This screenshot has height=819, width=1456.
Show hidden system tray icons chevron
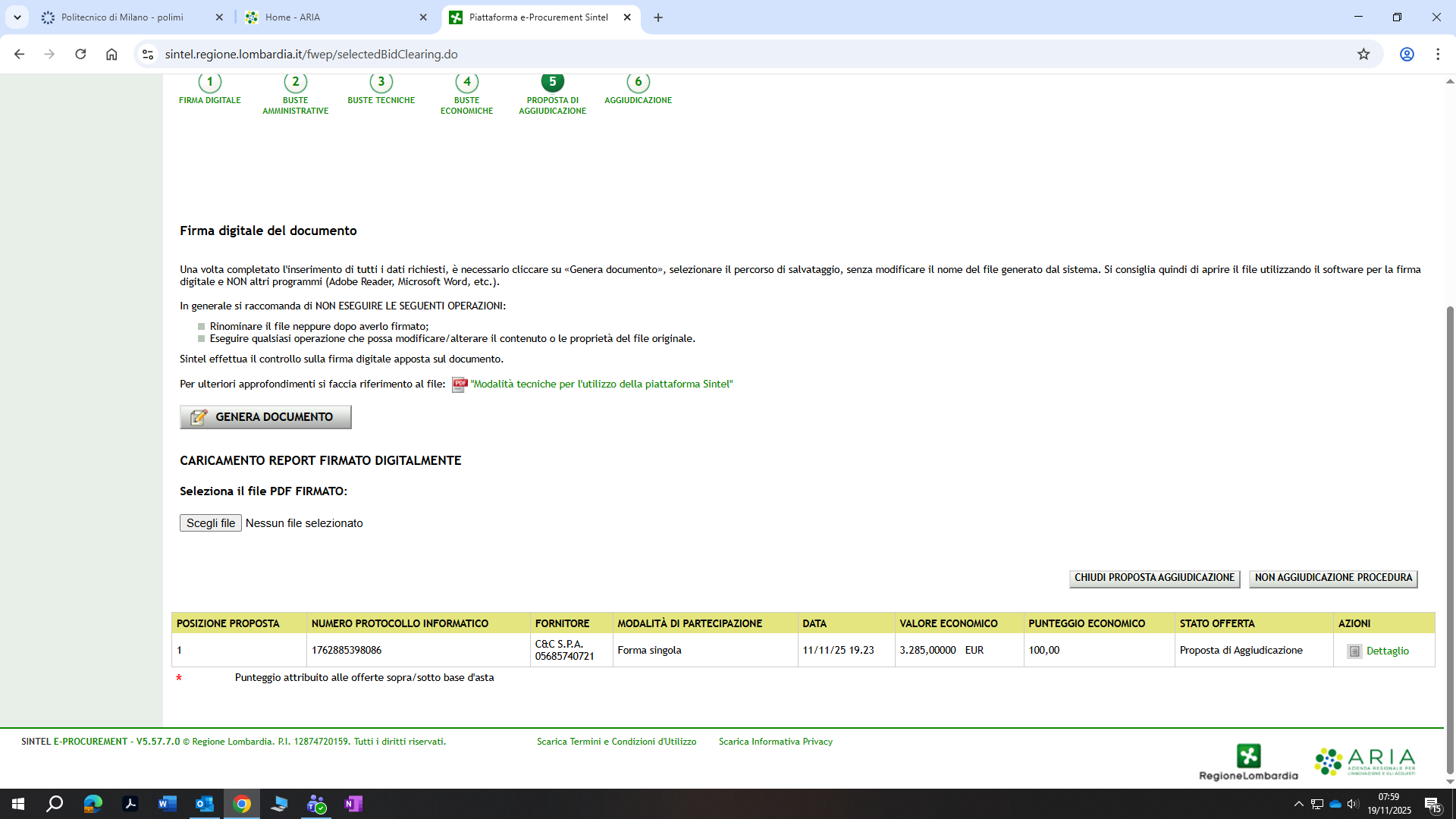point(1298,804)
